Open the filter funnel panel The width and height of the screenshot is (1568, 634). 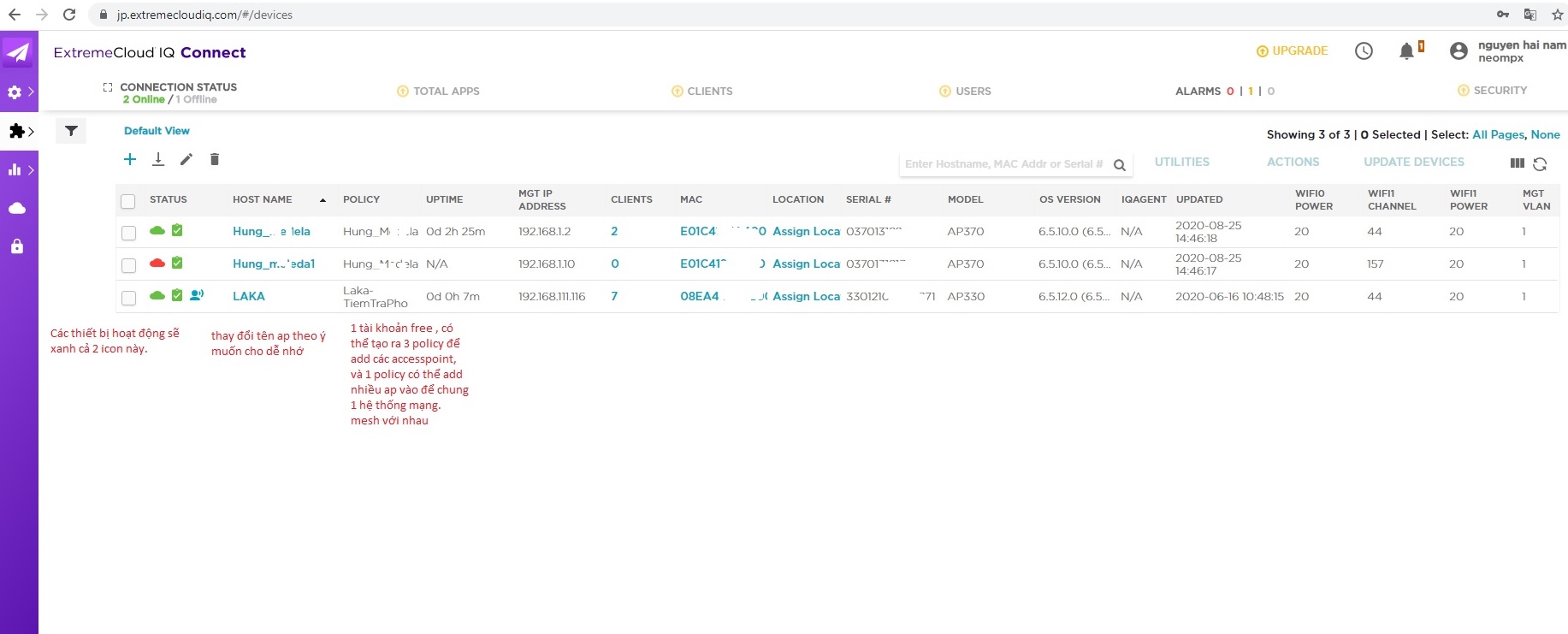[71, 131]
